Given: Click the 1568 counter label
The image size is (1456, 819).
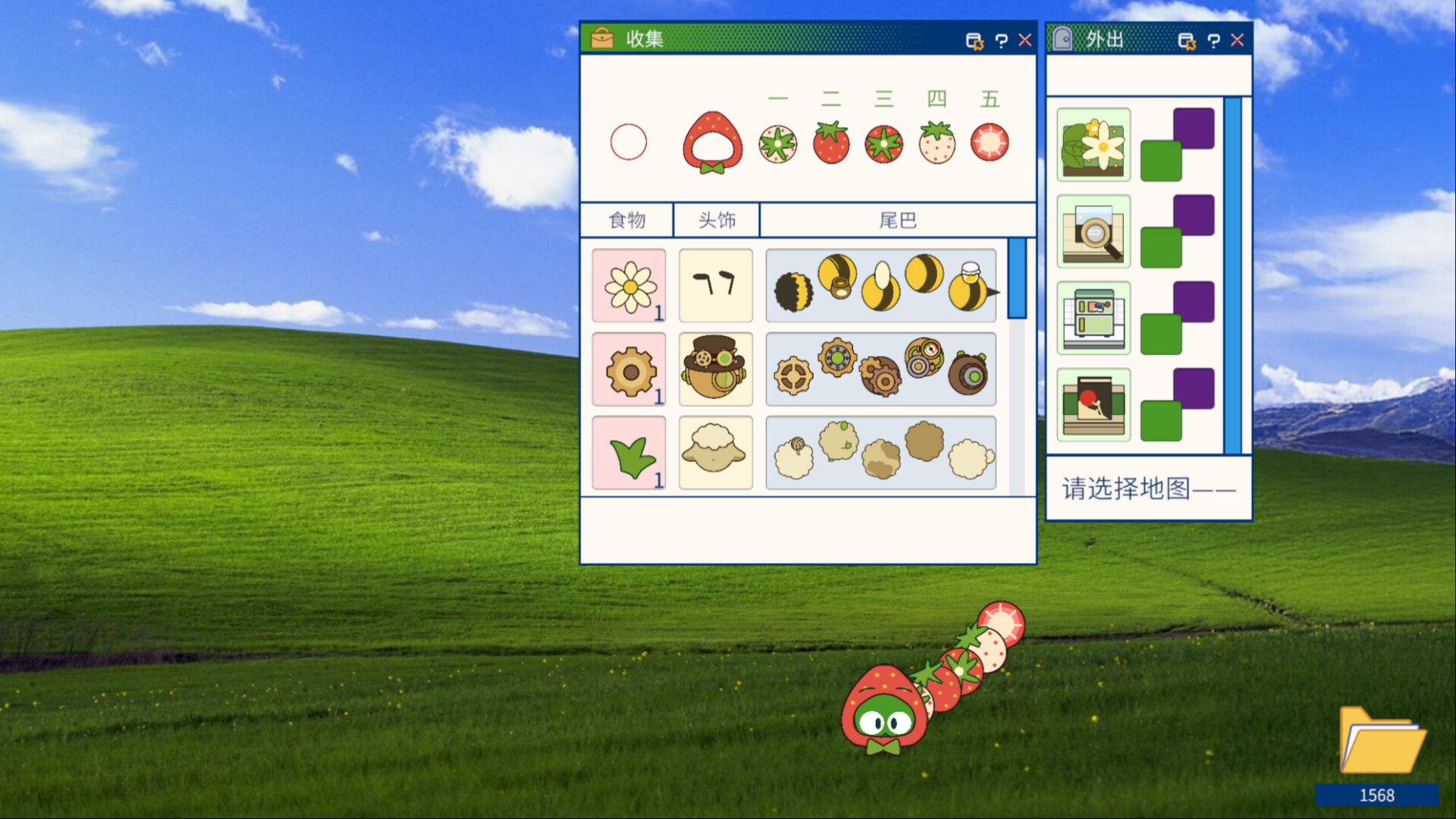Looking at the screenshot, I should pos(1376,795).
